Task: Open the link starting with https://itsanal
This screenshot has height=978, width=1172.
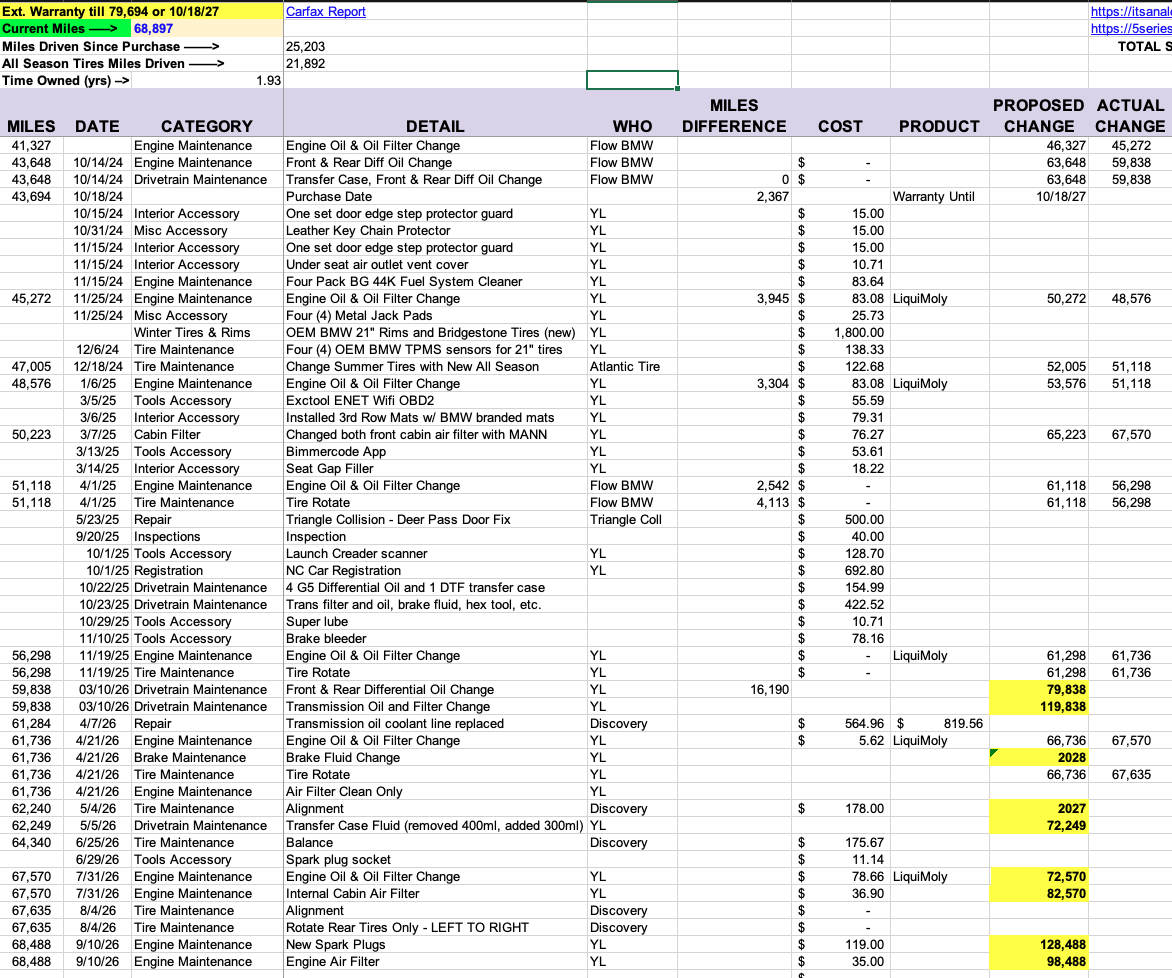Action: [x=1131, y=12]
